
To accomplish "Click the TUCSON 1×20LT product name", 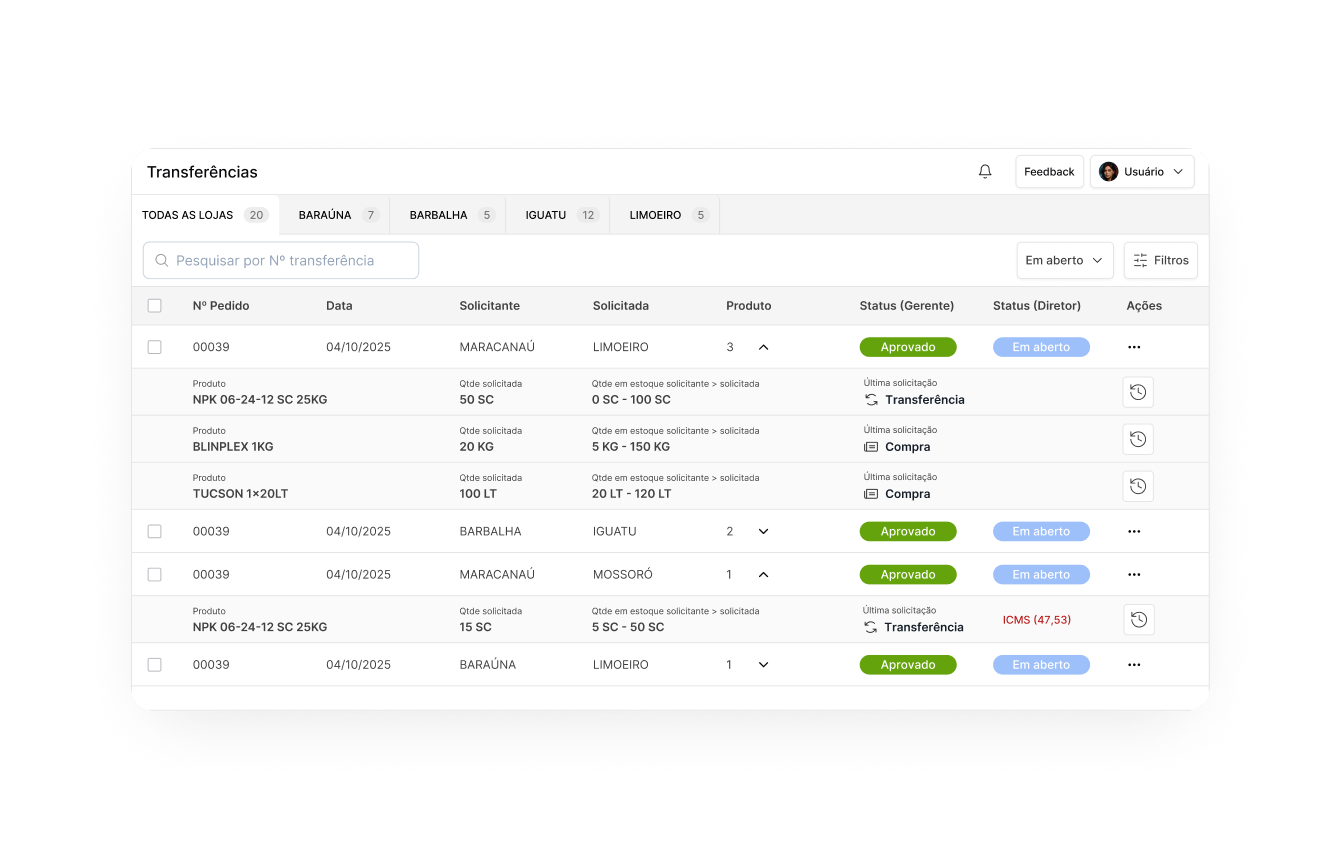I will point(241,494).
